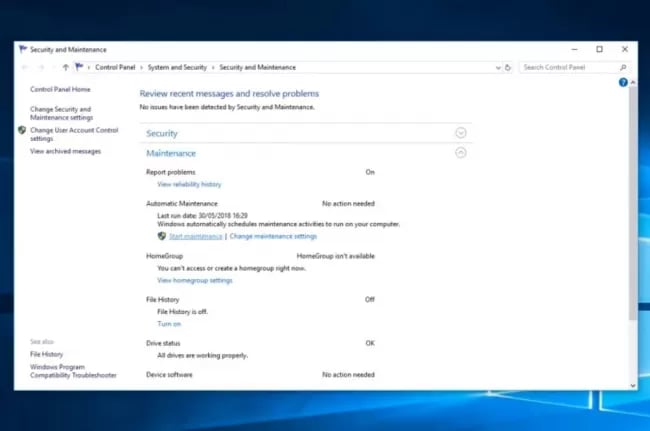
Task: Open Control Panel Home
Action: click(x=60, y=89)
